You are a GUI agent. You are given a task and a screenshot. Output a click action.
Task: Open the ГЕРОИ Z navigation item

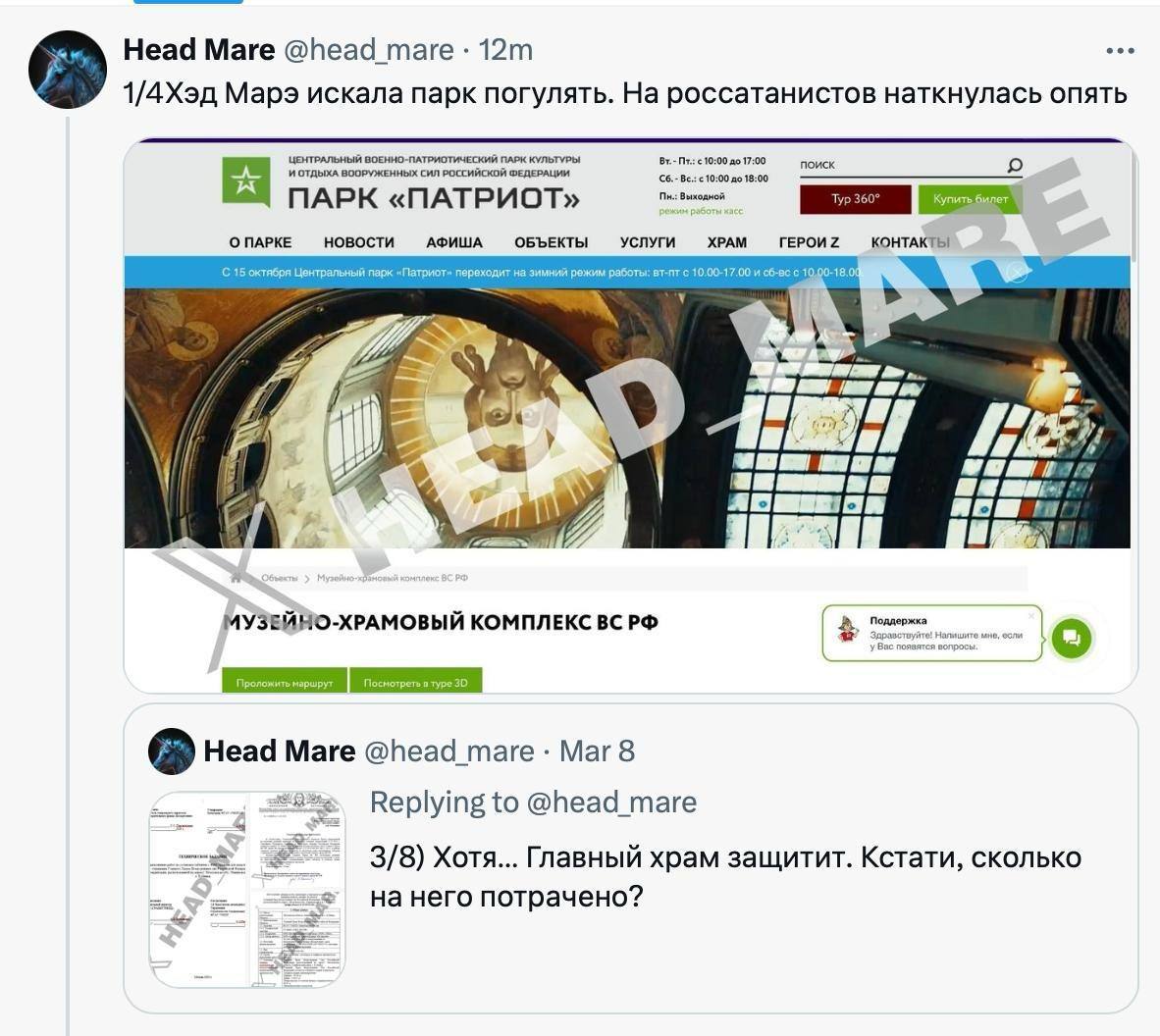809,242
